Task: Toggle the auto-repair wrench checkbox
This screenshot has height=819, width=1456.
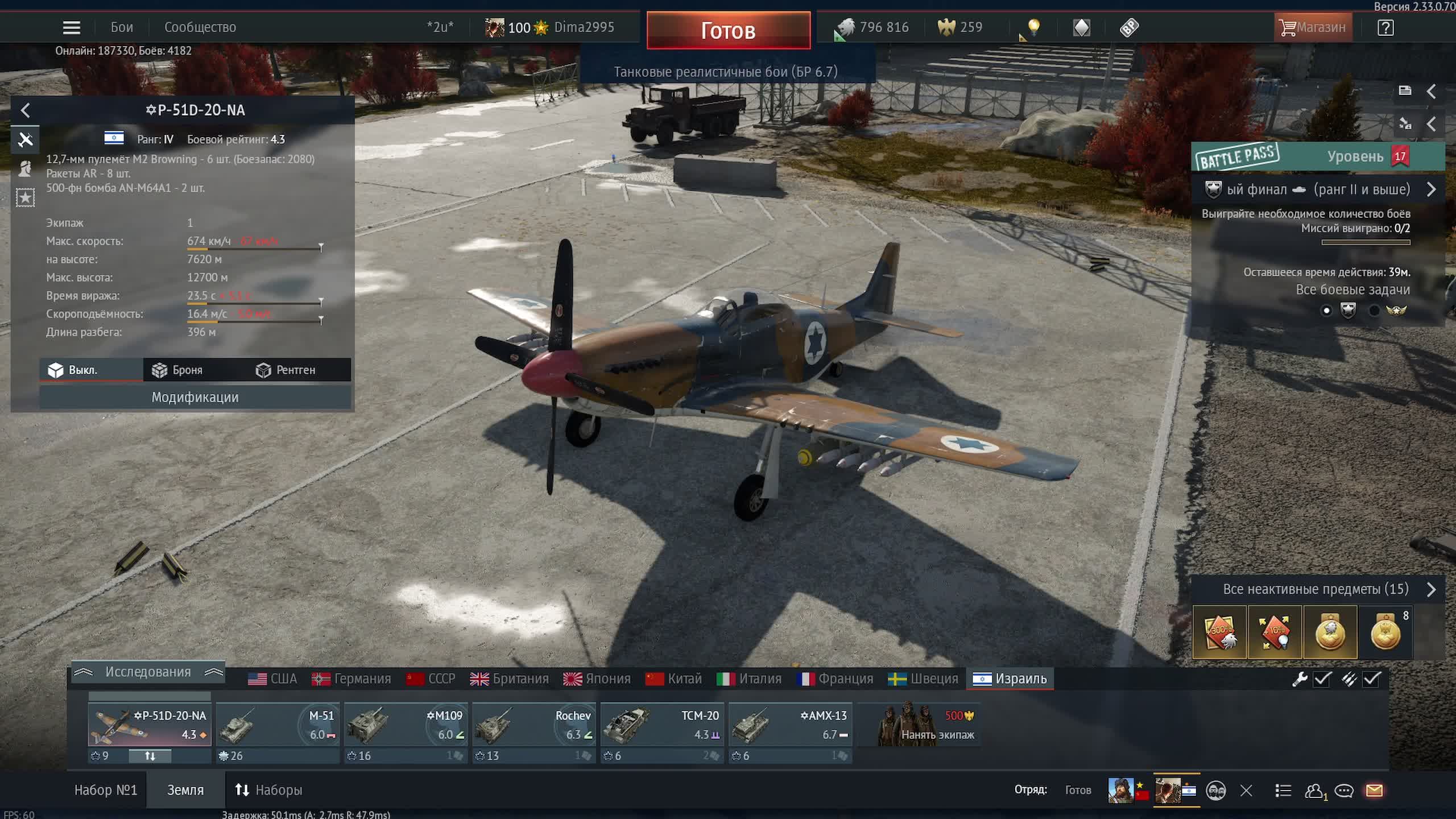Action: (x=1322, y=679)
